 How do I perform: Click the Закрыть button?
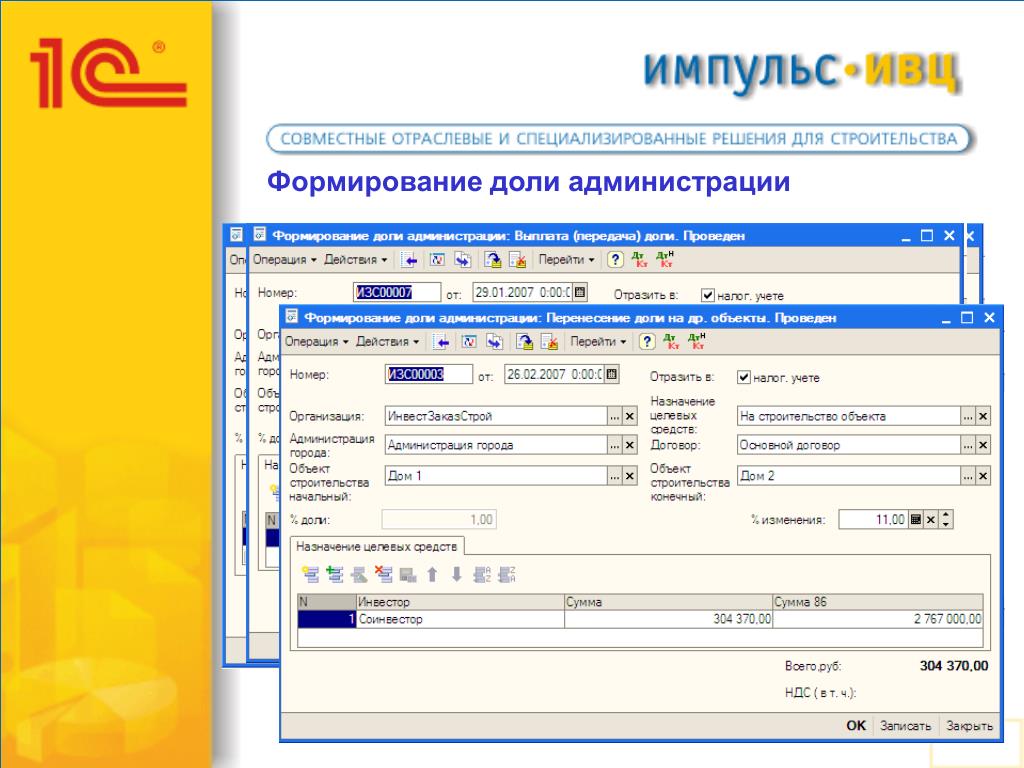tap(969, 726)
